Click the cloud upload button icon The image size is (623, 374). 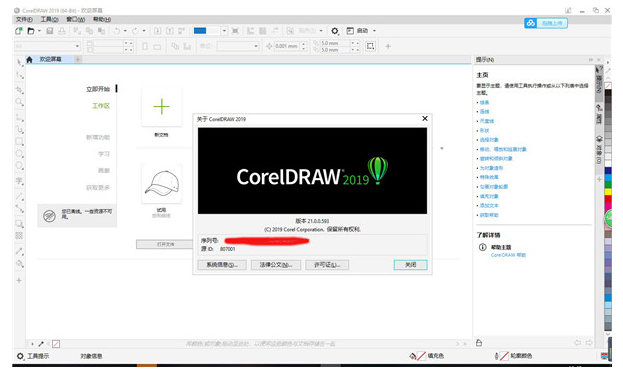pos(531,23)
